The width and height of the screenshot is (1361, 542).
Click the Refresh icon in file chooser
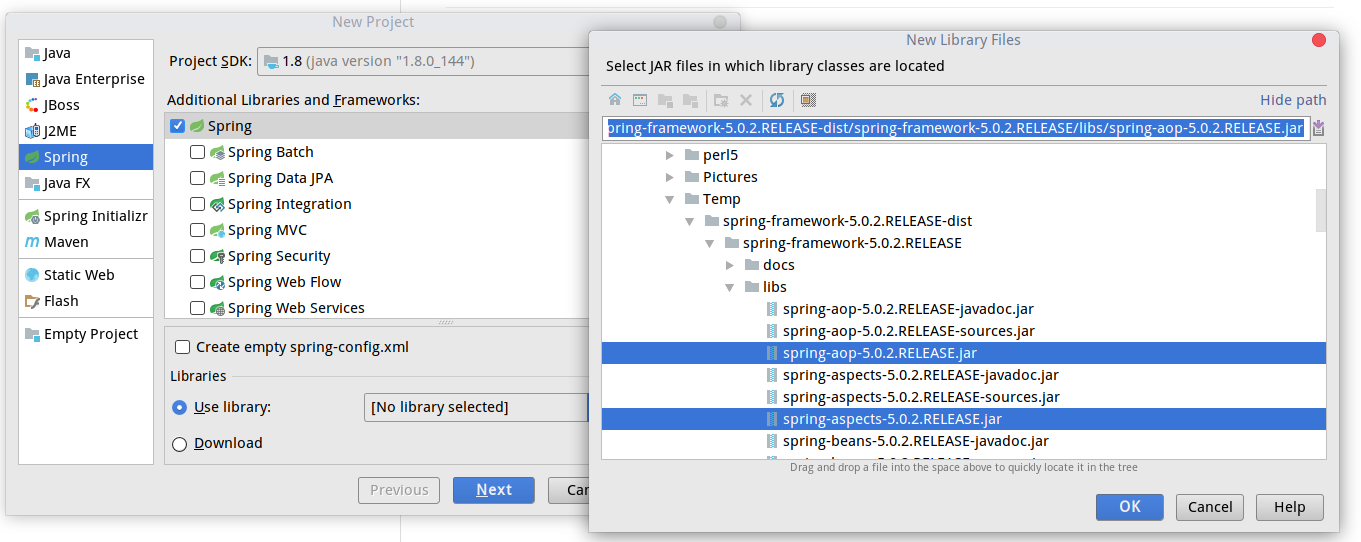(x=776, y=100)
